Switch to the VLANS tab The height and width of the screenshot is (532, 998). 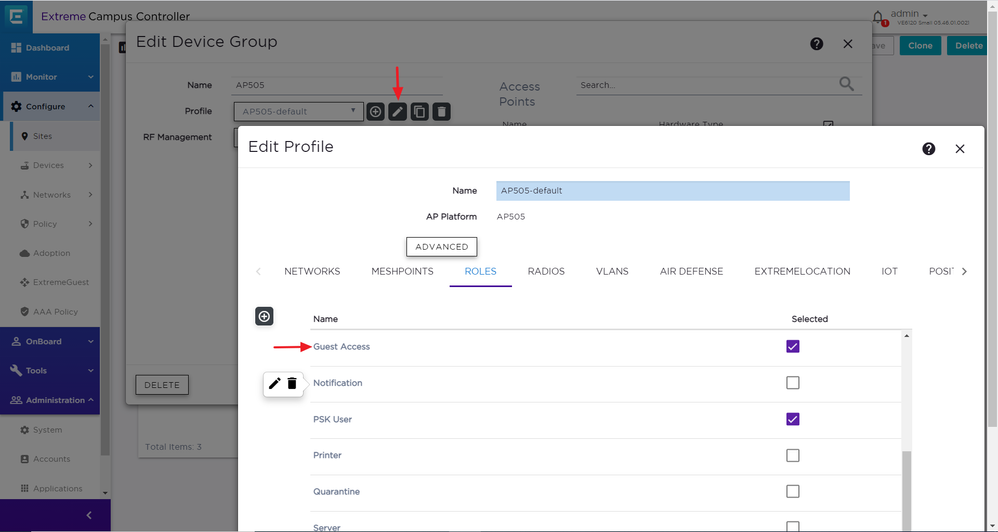pyautogui.click(x=612, y=271)
